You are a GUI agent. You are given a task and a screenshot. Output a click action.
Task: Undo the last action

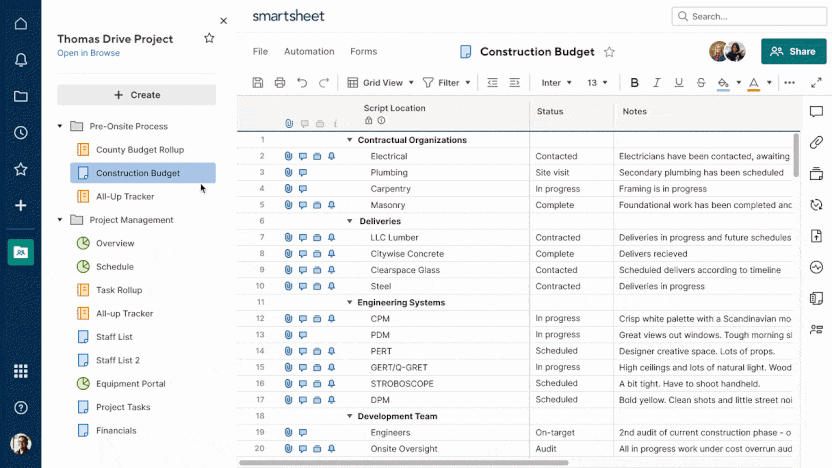302,82
